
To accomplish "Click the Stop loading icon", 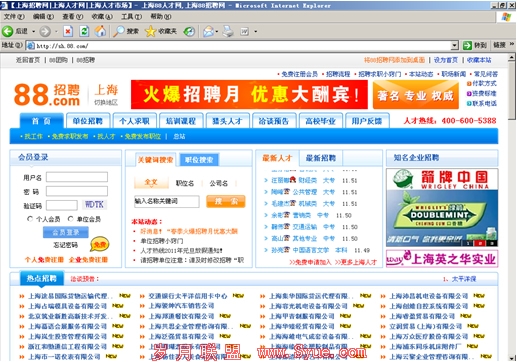I will click(x=68, y=31).
